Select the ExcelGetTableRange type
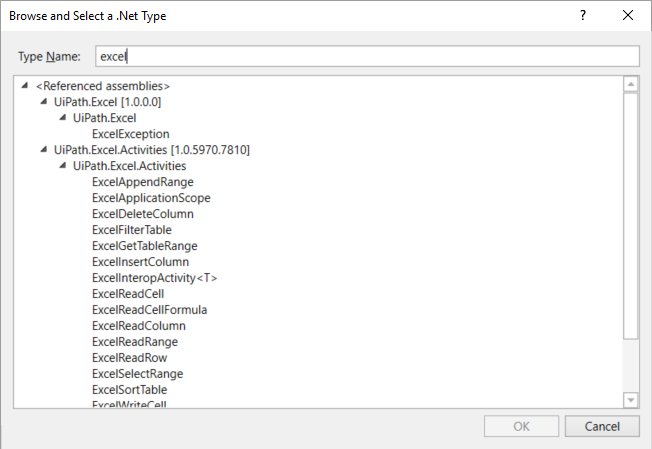Screen dimensions: 652x449 (x=145, y=246)
